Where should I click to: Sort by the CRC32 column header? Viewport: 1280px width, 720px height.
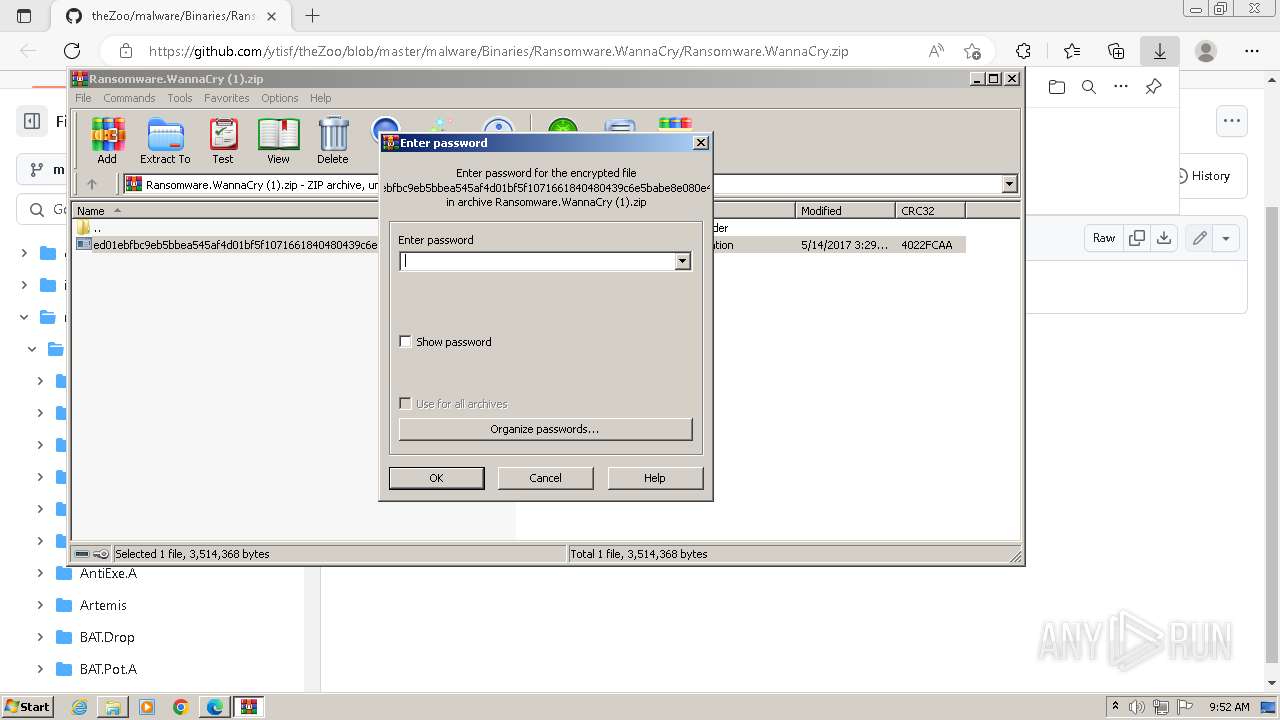[930, 211]
